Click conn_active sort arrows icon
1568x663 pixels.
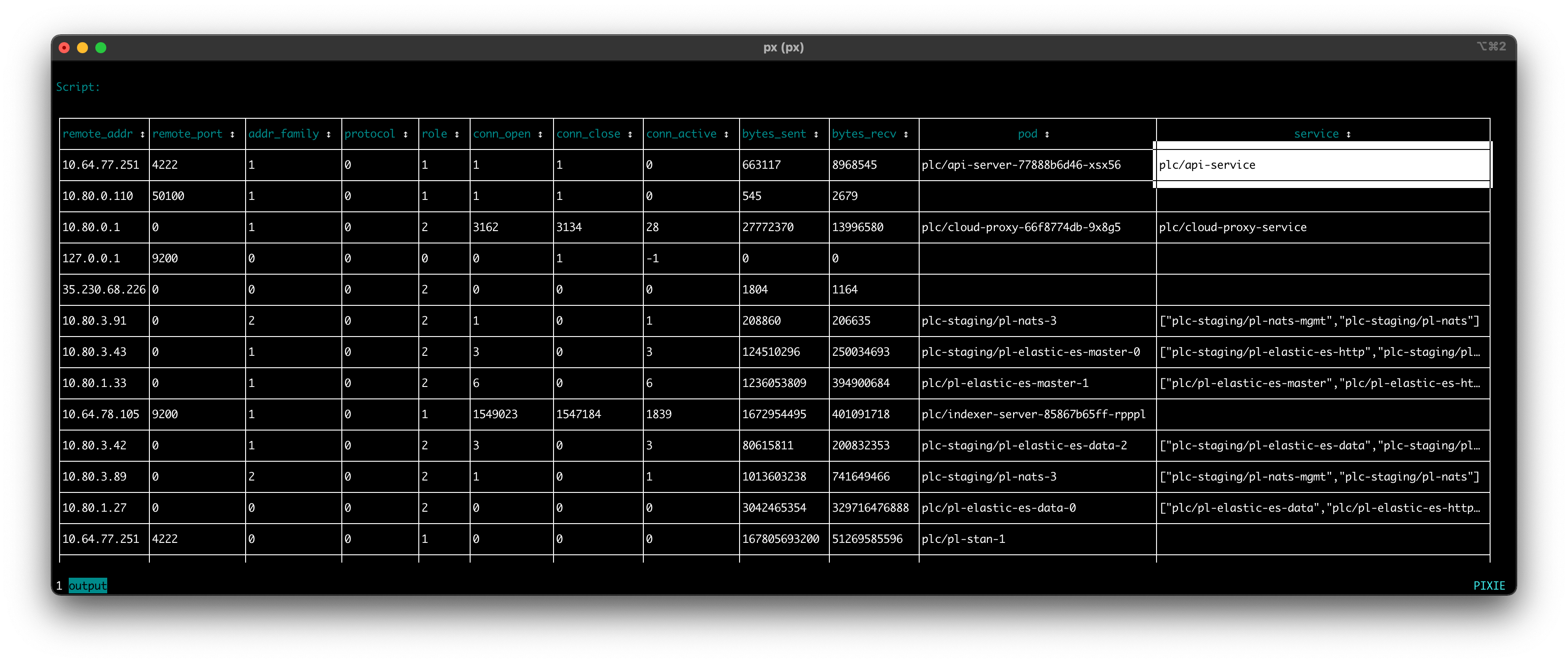(726, 134)
